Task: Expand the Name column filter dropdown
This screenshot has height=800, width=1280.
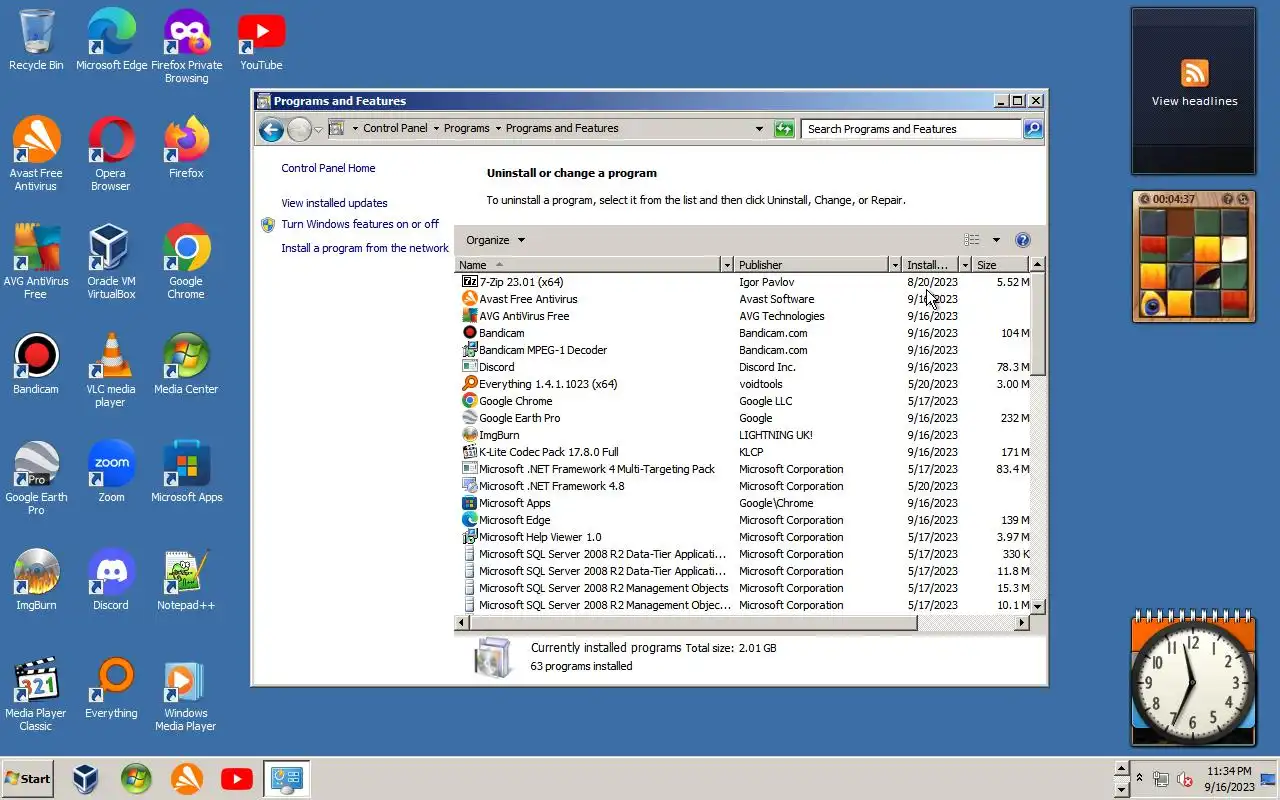Action: pos(727,265)
